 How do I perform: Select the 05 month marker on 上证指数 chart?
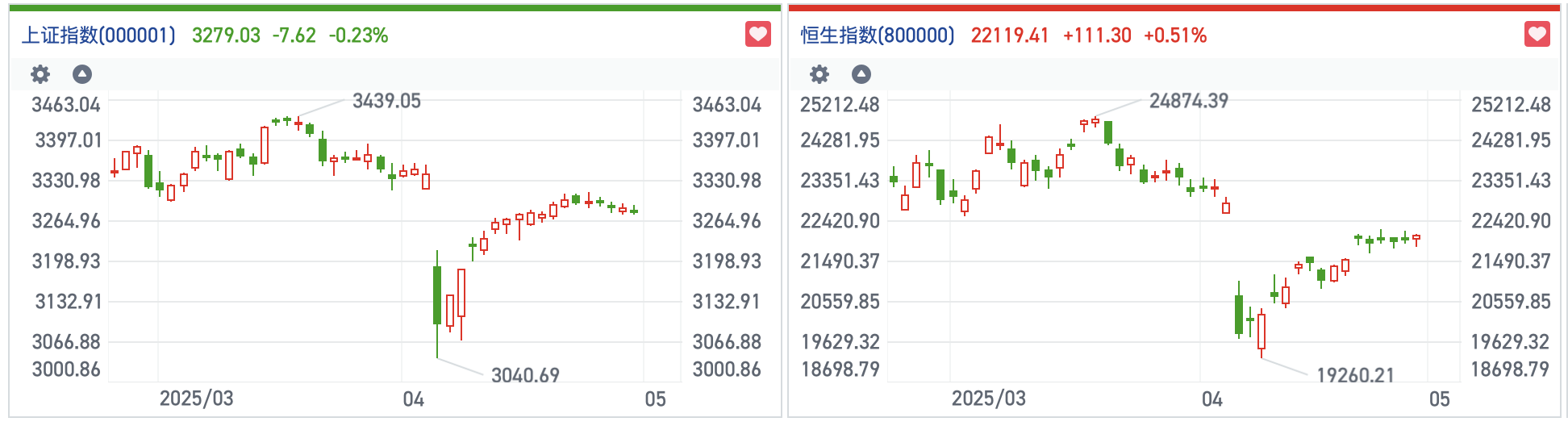click(655, 399)
